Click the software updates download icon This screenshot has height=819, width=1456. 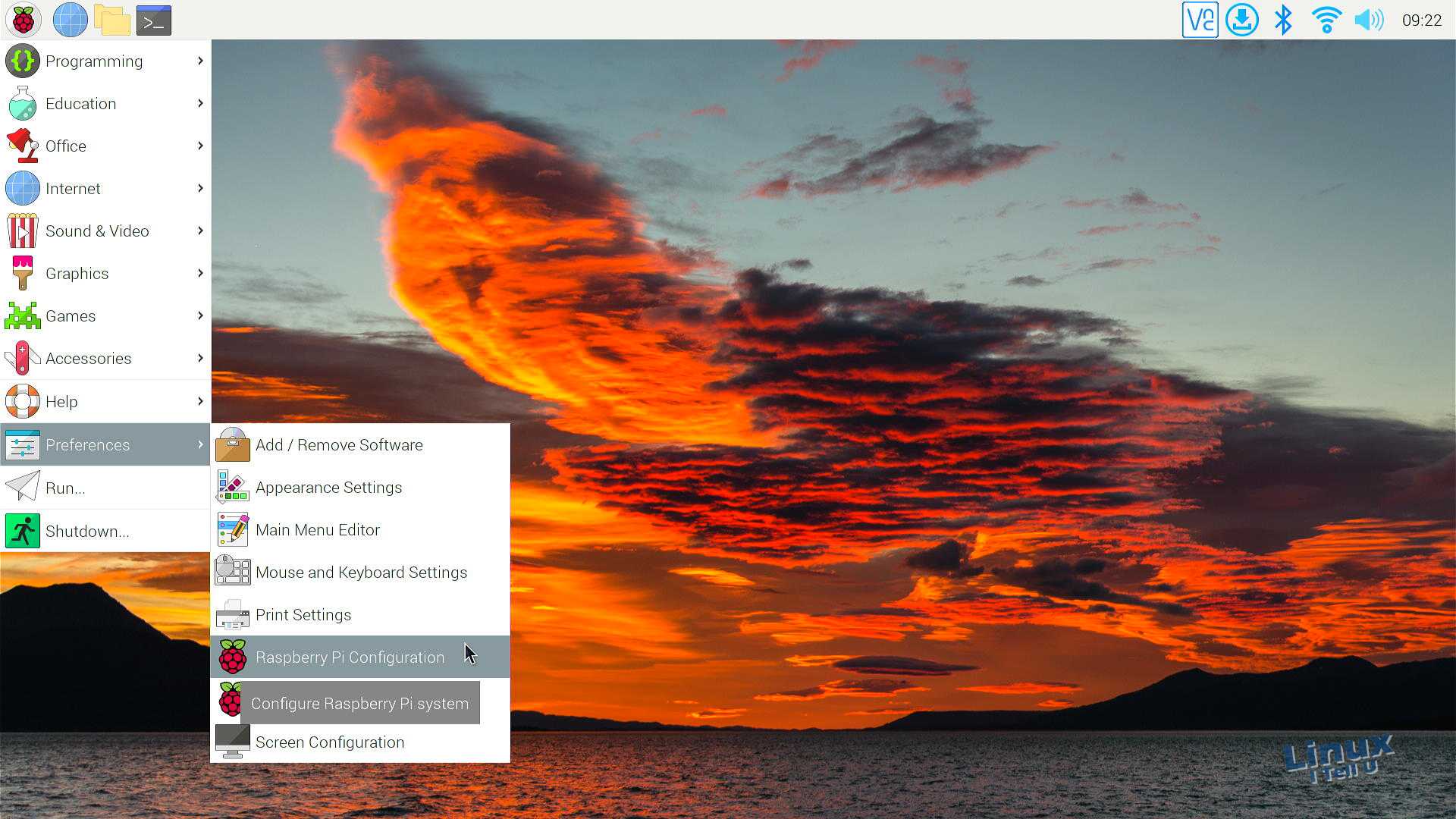pos(1241,20)
